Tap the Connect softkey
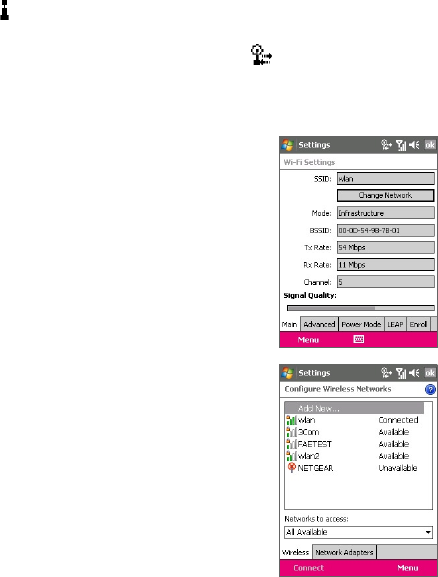This screenshot has width=438, height=577. (308, 568)
